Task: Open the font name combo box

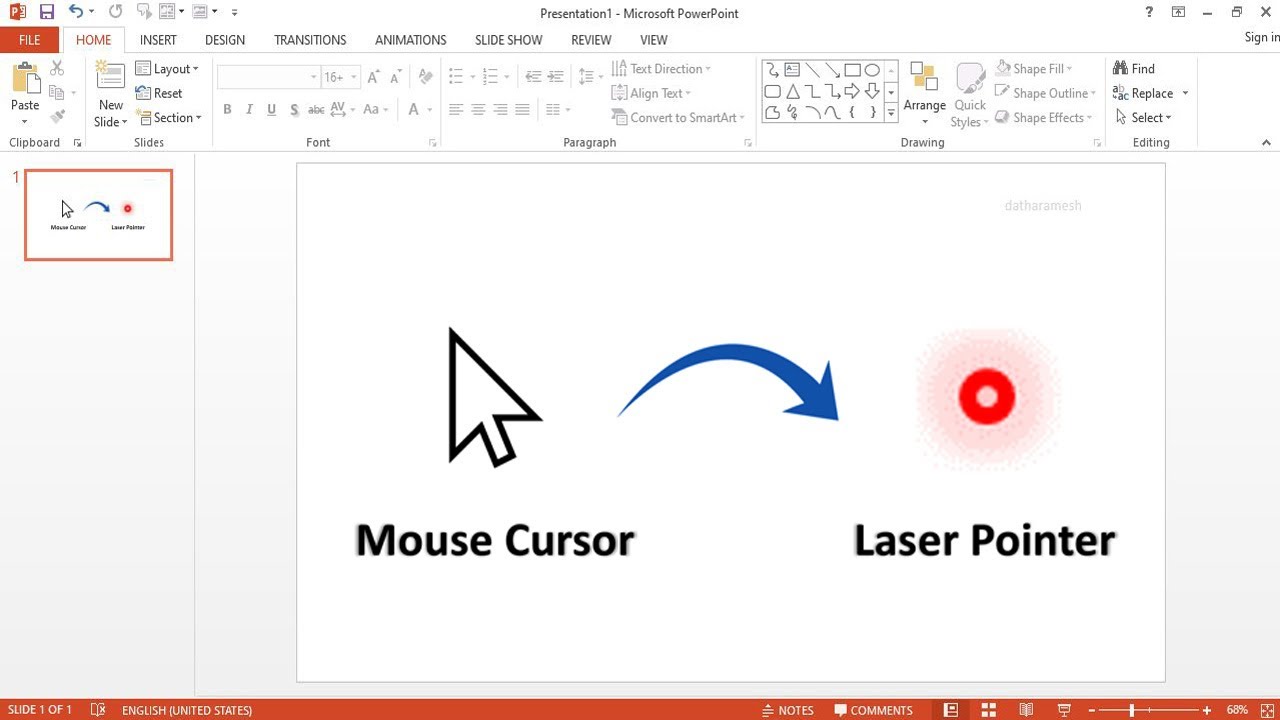Action: pyautogui.click(x=268, y=77)
